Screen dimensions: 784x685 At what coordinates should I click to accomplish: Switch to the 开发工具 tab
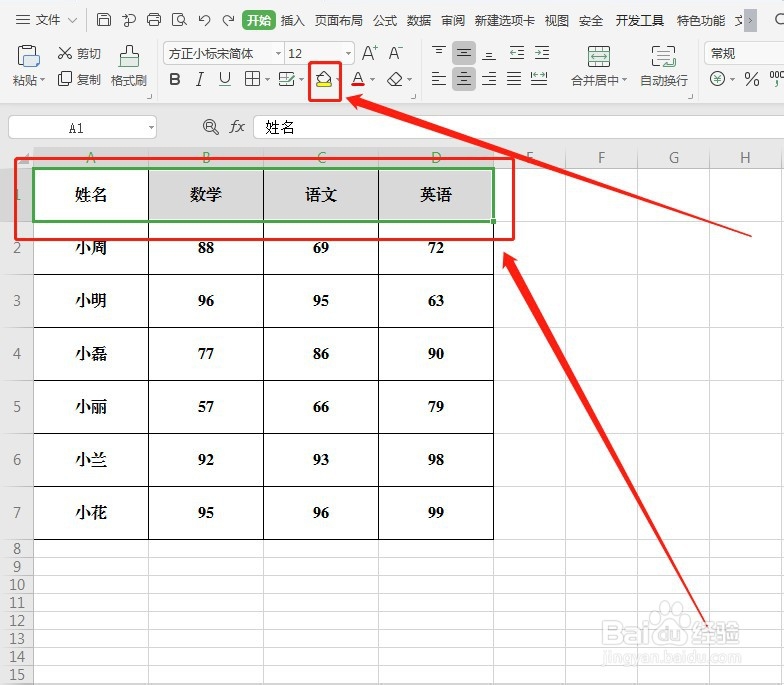pos(640,20)
